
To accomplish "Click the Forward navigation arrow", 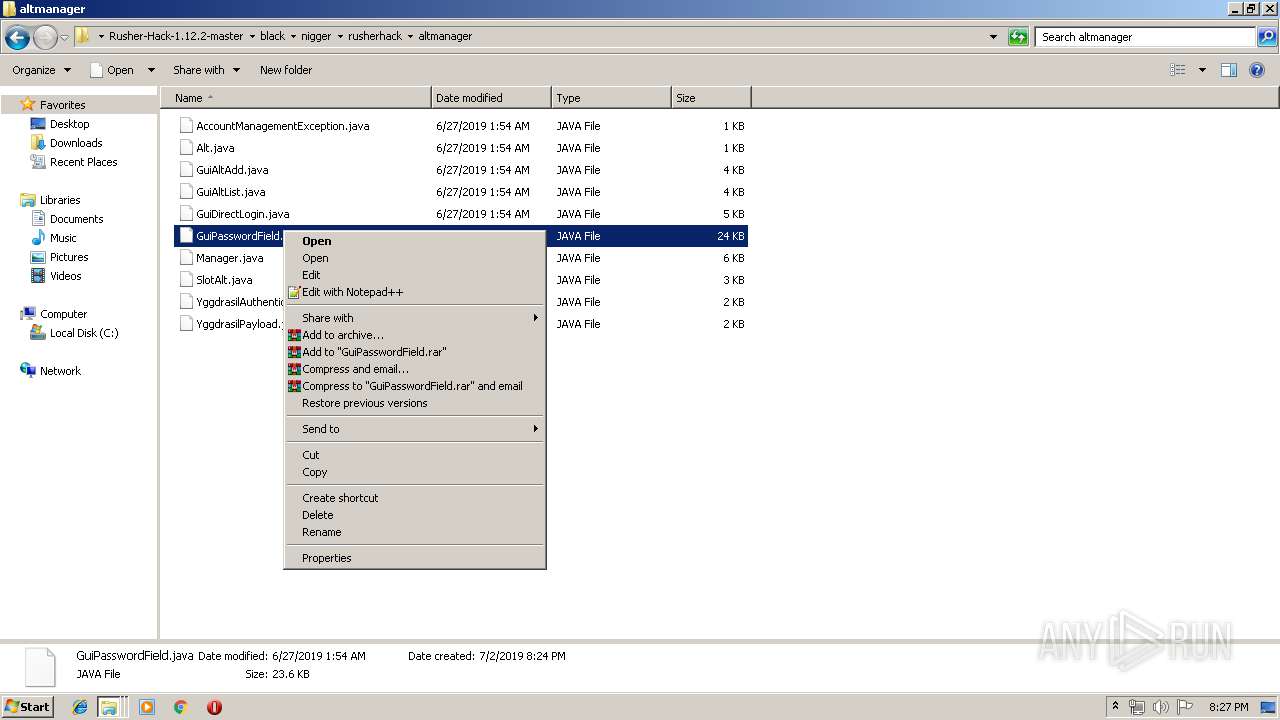I will tap(45, 38).
